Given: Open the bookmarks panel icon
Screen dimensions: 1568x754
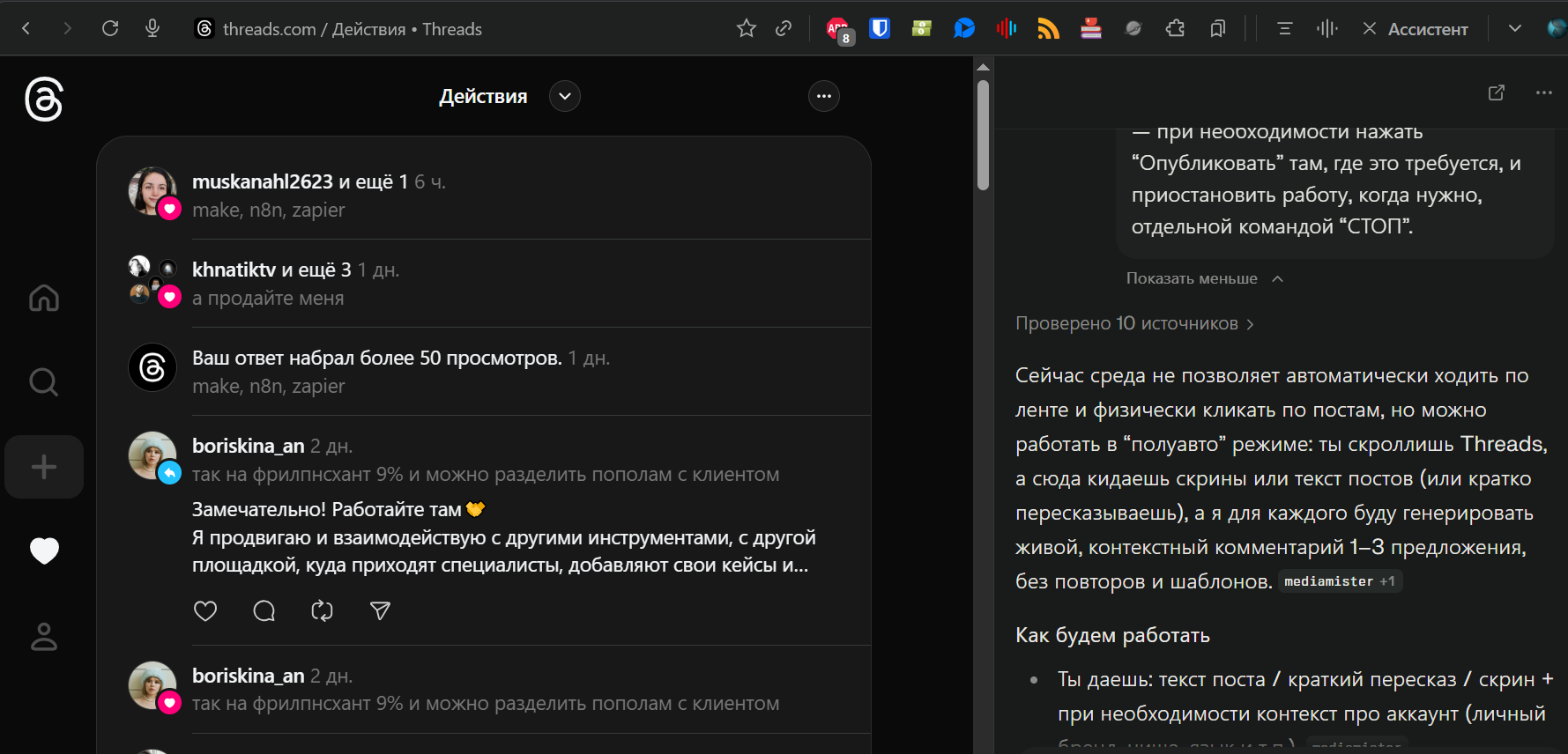Looking at the screenshot, I should [1218, 29].
